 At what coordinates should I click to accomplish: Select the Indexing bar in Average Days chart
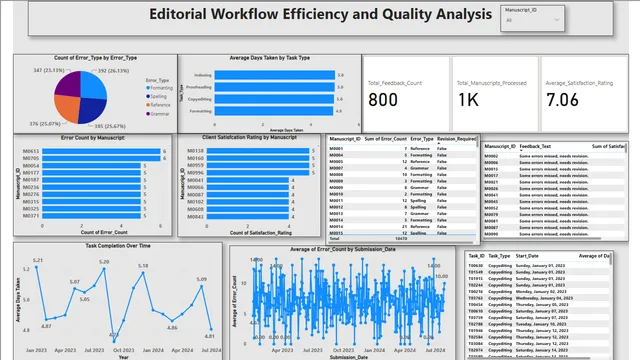pos(274,75)
